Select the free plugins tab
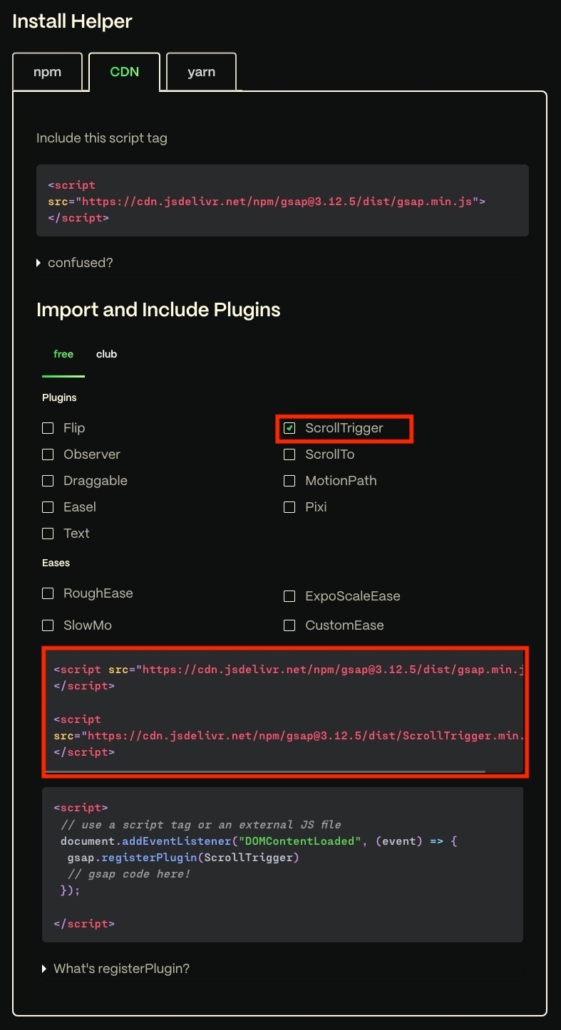This screenshot has height=1030, width=561. (63, 354)
